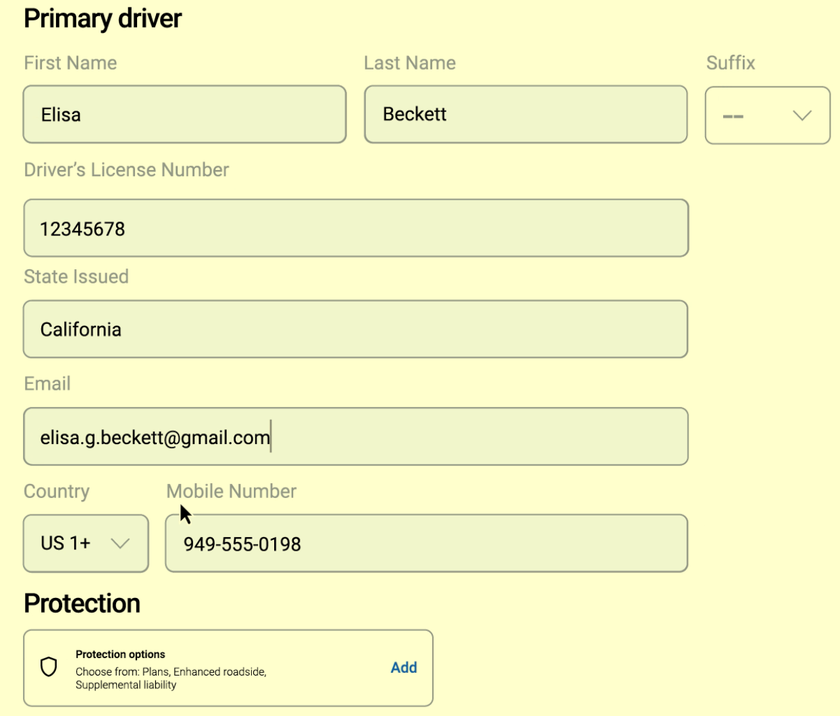
Task: Click the State Issued field showing California
Action: coord(355,329)
